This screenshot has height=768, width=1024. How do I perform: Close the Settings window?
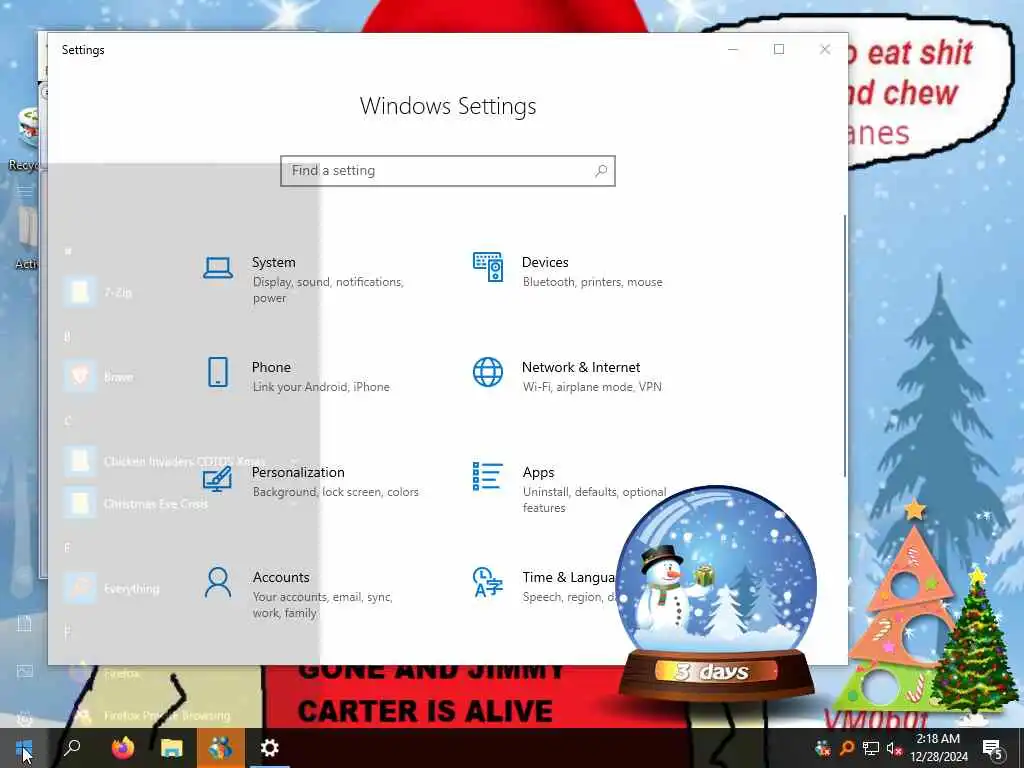click(x=825, y=50)
